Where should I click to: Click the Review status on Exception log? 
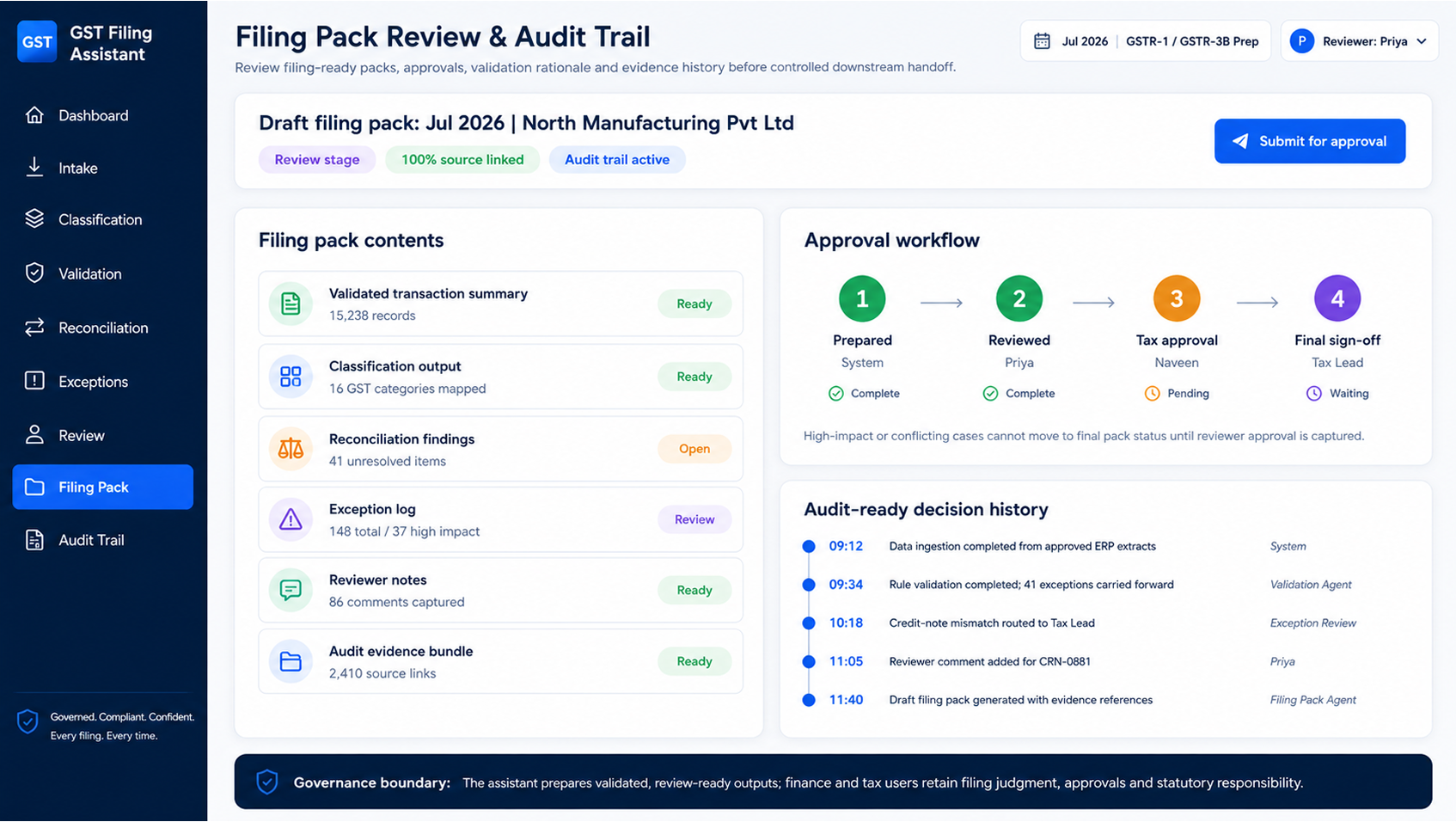694,519
